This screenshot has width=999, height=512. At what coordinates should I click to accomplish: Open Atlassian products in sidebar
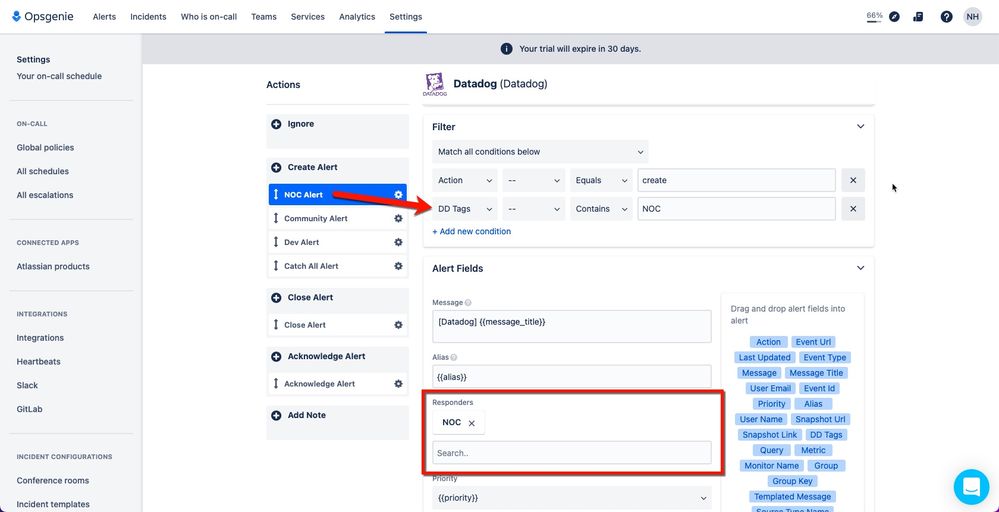pos(53,267)
